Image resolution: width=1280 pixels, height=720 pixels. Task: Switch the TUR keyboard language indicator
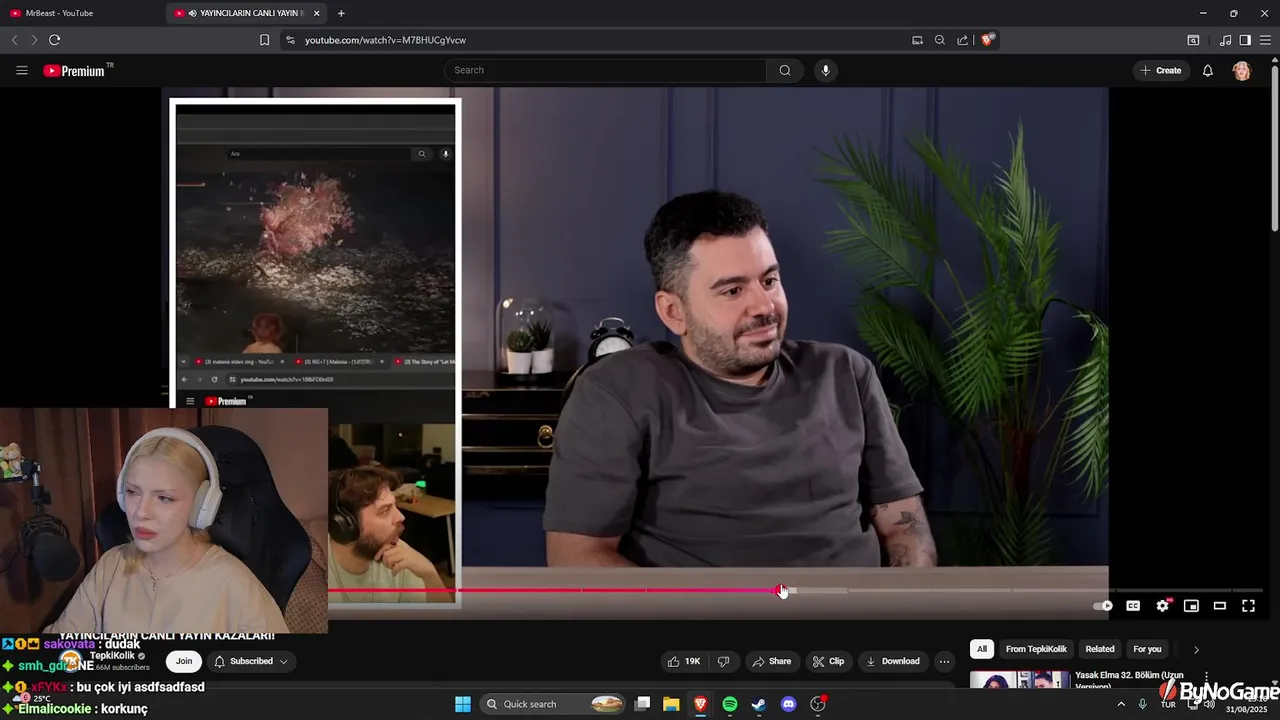(1167, 705)
